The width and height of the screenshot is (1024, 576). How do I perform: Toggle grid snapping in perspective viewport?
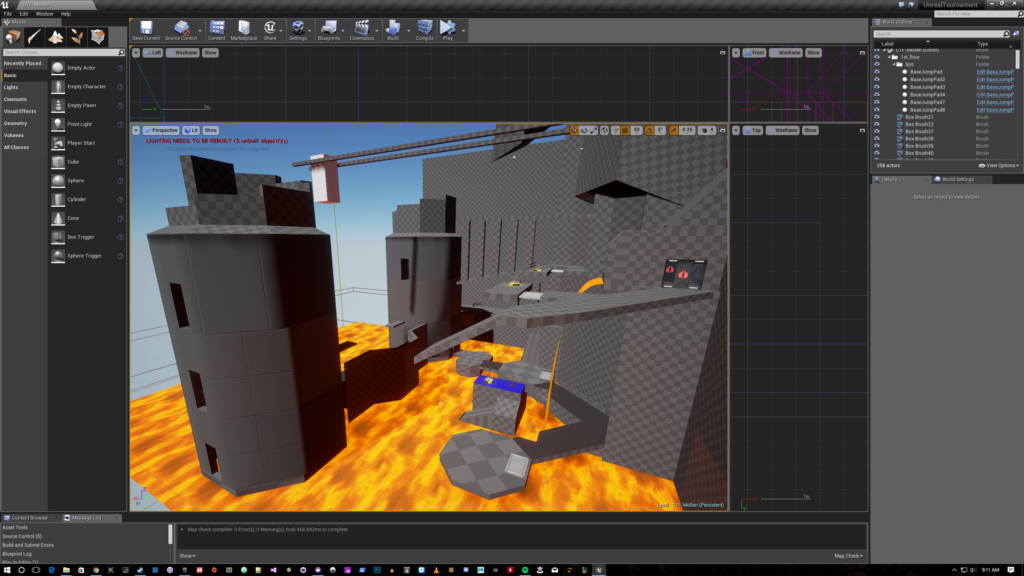625,131
